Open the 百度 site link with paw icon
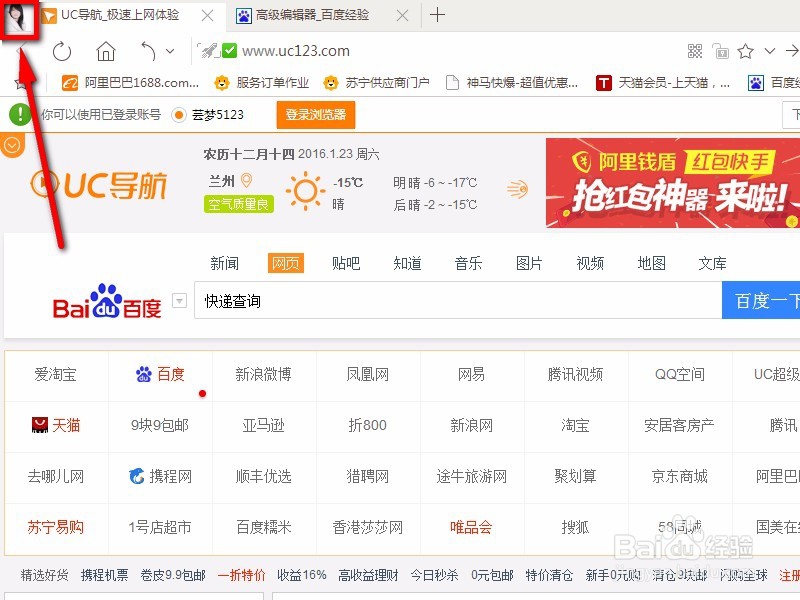This screenshot has height=600, width=800. (x=160, y=374)
